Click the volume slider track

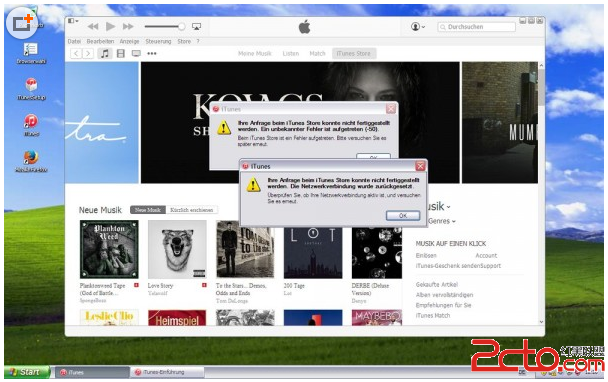tap(164, 26)
